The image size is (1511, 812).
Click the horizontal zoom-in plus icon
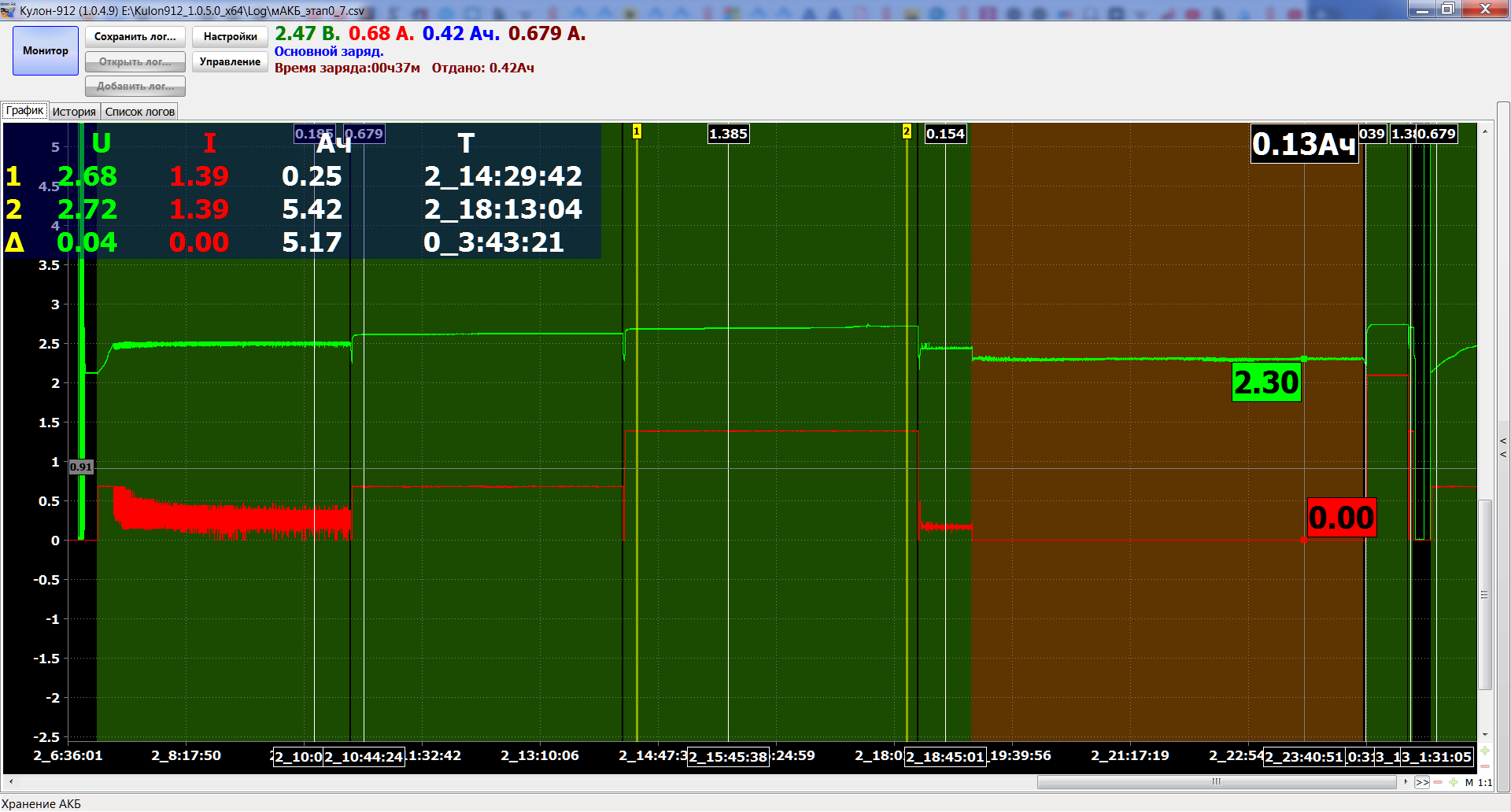(x=1454, y=782)
